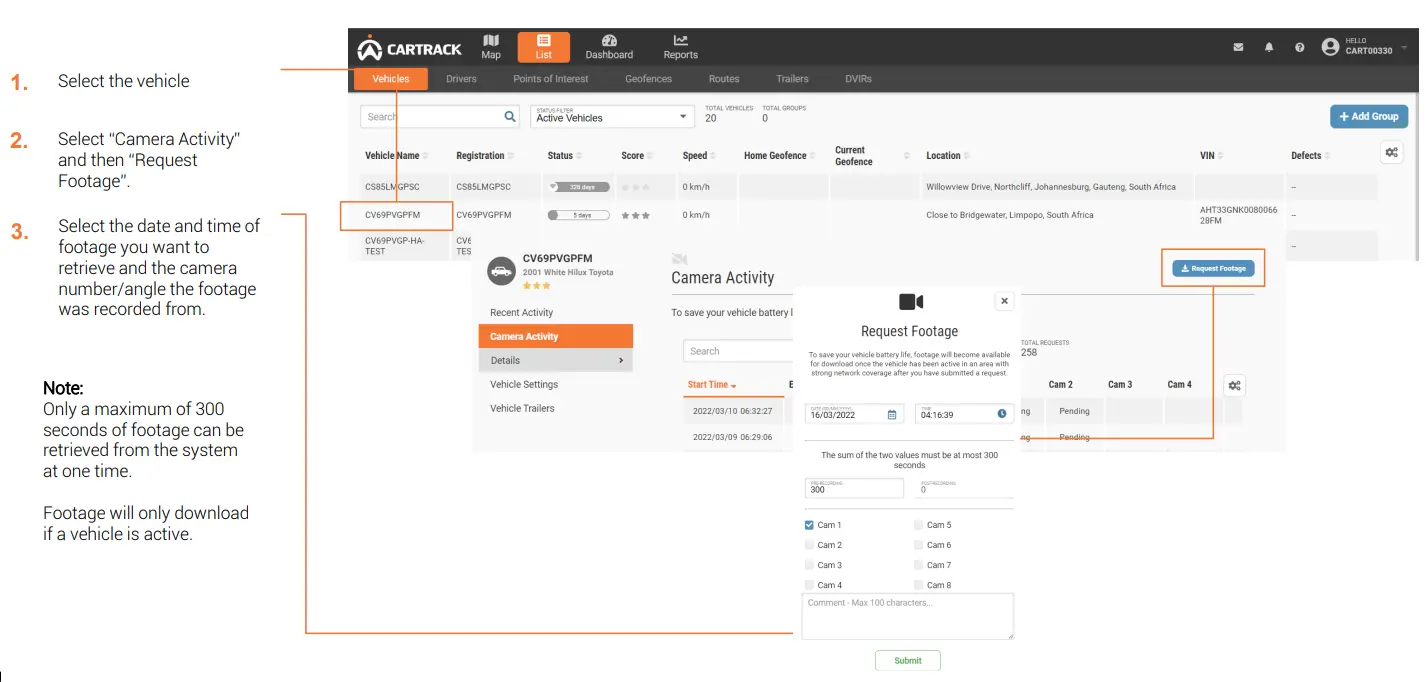Switch to the Drivers tab
Viewport: 1426px width, 682px height.
pyautogui.click(x=461, y=79)
